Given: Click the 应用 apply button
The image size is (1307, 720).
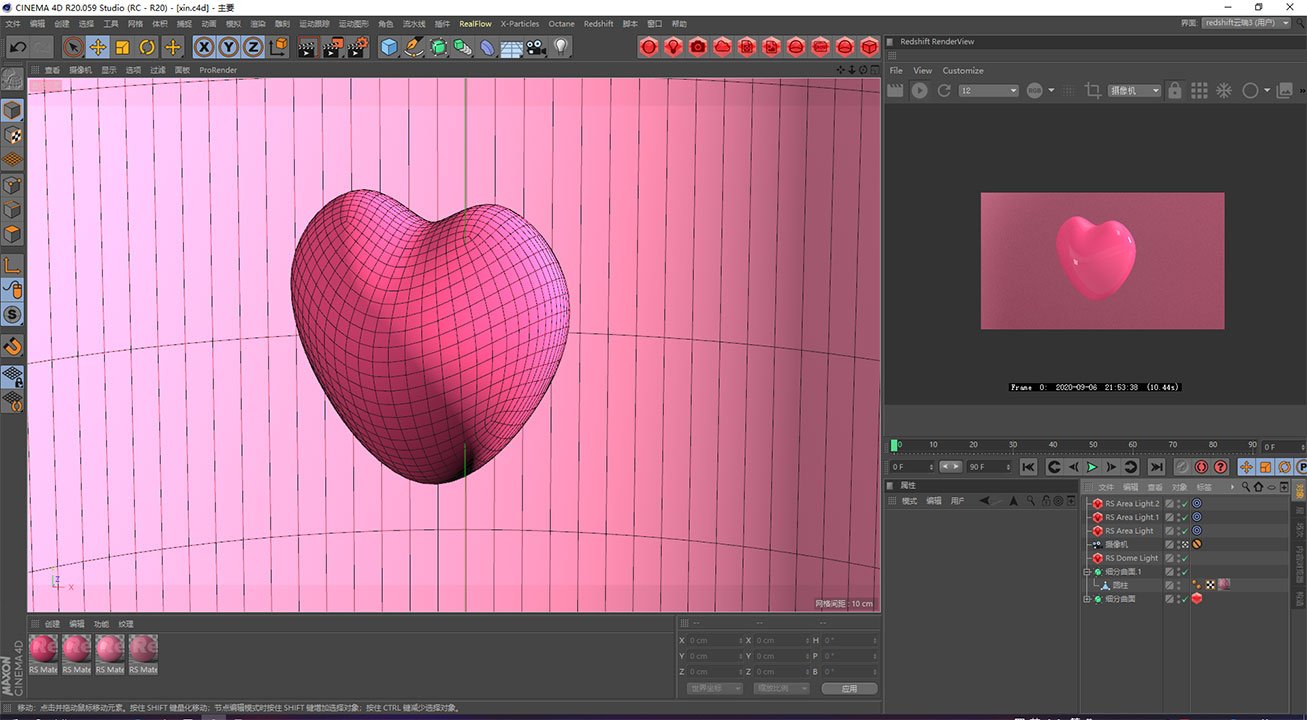Looking at the screenshot, I should click(849, 688).
